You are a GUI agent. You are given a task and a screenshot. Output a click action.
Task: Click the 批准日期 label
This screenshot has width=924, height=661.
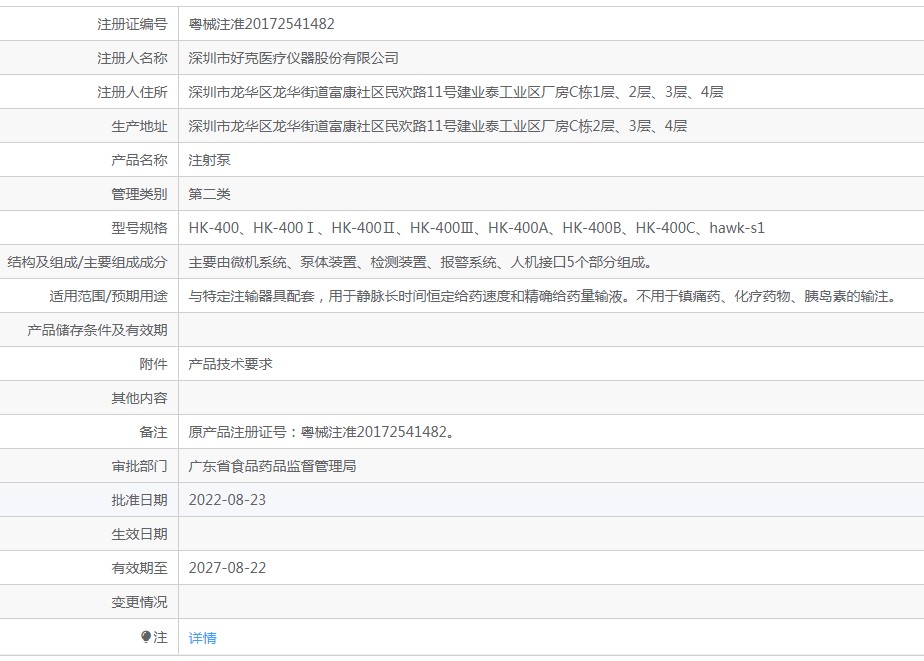coord(139,500)
